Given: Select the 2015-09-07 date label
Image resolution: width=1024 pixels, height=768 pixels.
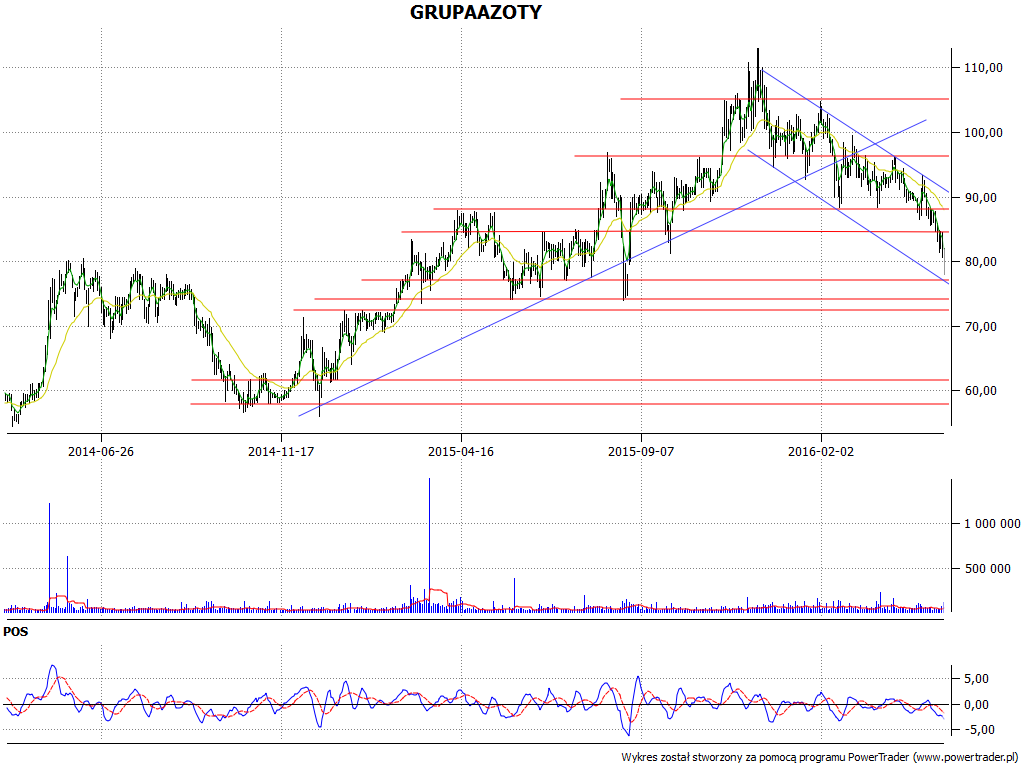Looking at the screenshot, I should pos(641,451).
